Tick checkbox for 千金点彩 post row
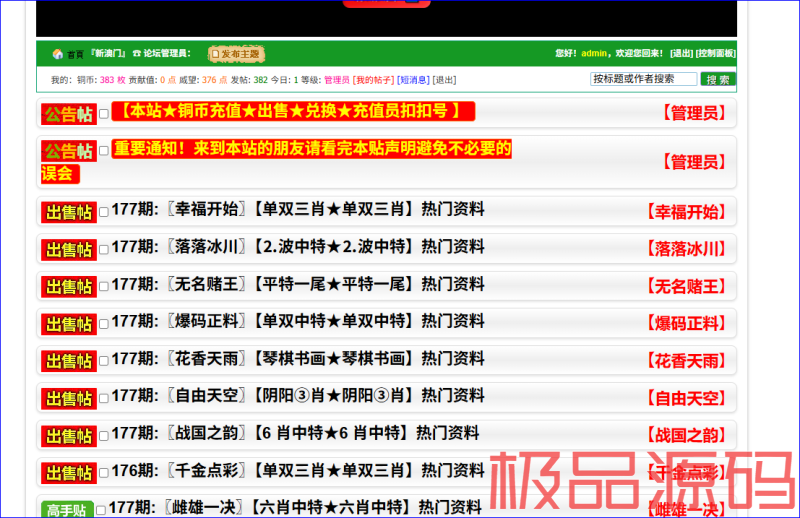Screen dimensions: 800x518 tap(104, 473)
